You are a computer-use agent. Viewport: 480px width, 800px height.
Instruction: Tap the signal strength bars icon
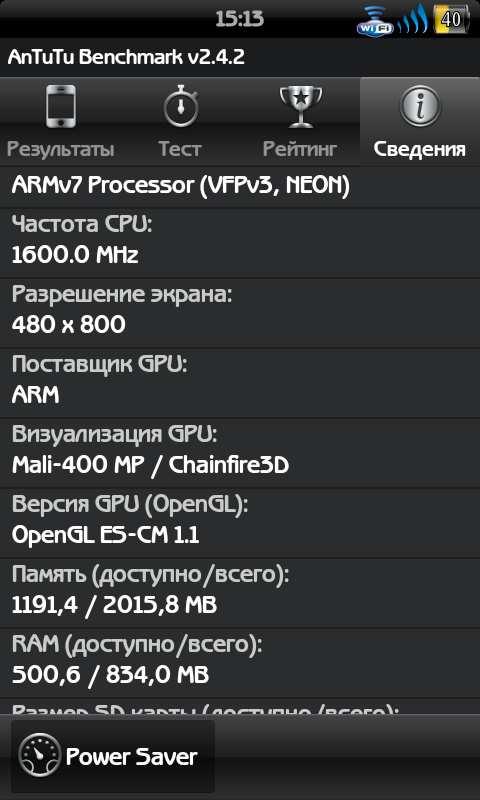[412, 19]
